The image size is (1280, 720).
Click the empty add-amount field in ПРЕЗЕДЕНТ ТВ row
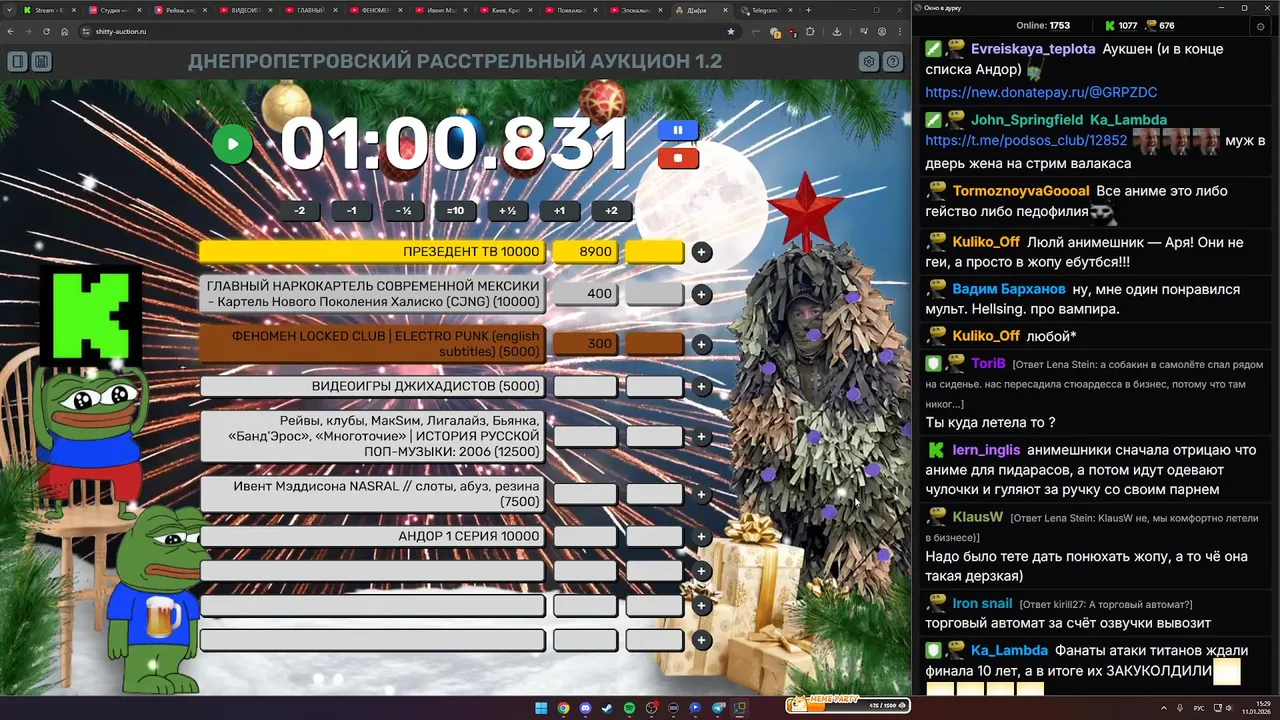[654, 252]
